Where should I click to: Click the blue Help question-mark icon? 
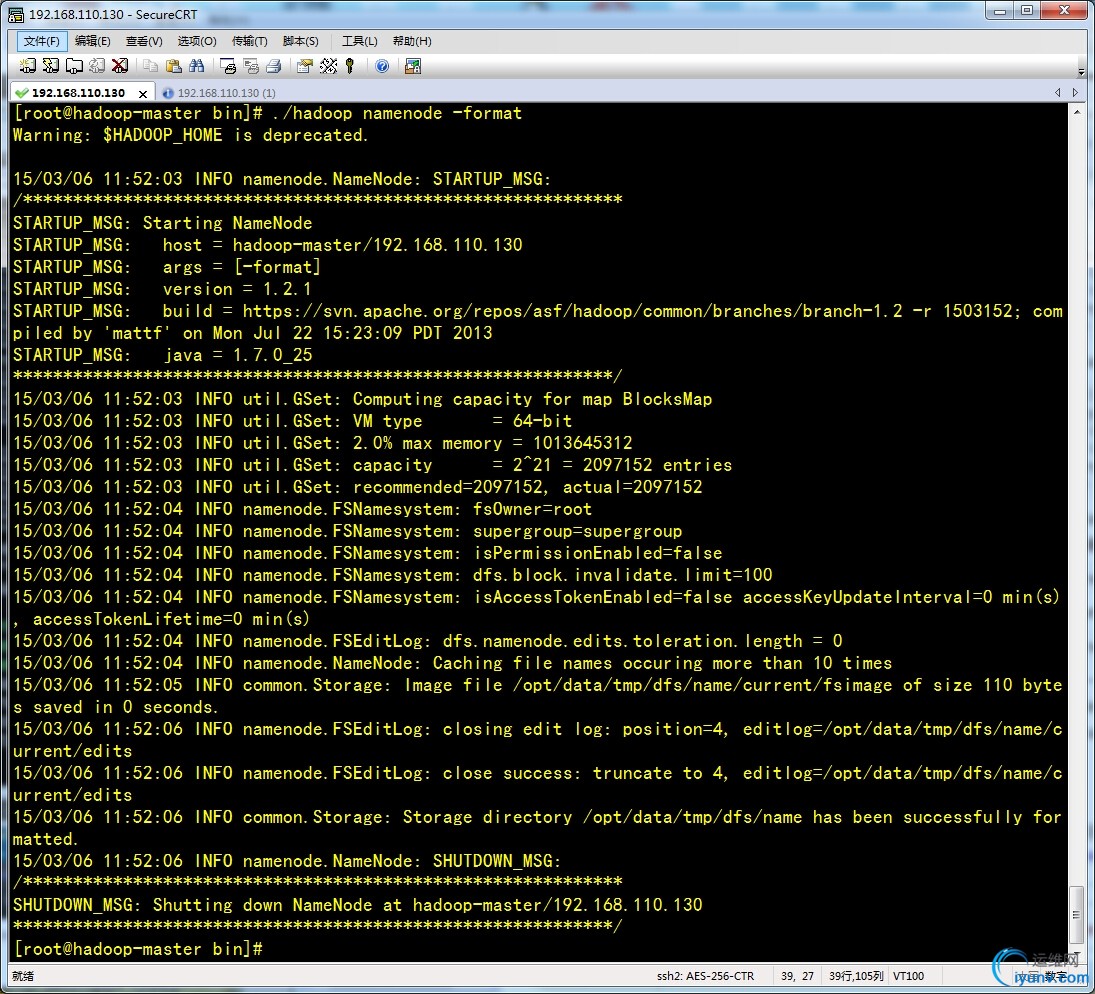pos(382,66)
